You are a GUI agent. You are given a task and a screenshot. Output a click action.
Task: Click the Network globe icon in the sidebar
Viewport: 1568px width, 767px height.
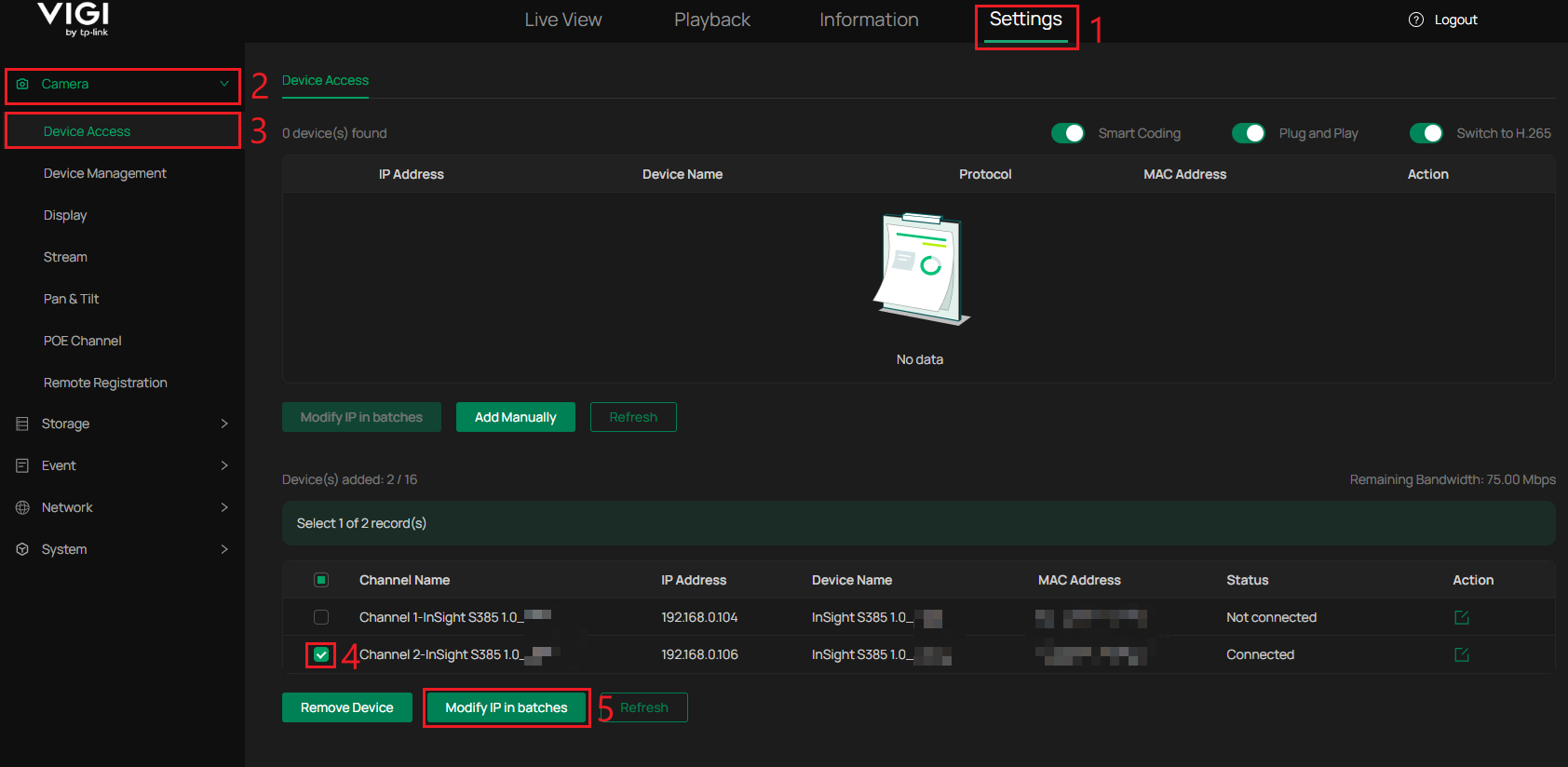coord(22,507)
